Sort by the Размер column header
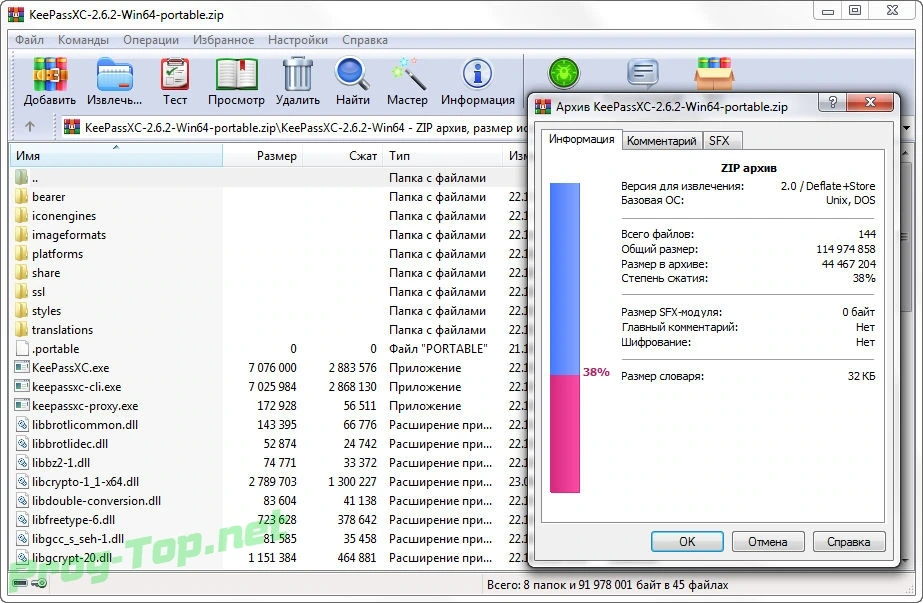The image size is (923, 603). [x=263, y=155]
